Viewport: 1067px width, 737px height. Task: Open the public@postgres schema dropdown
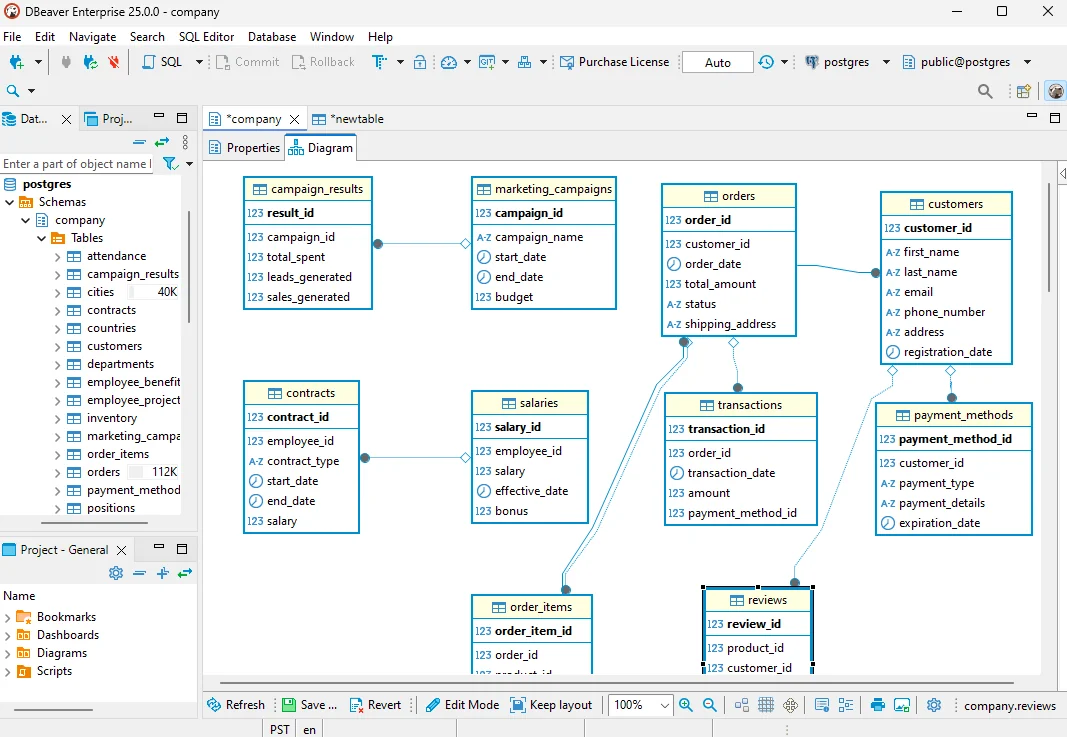1028,62
